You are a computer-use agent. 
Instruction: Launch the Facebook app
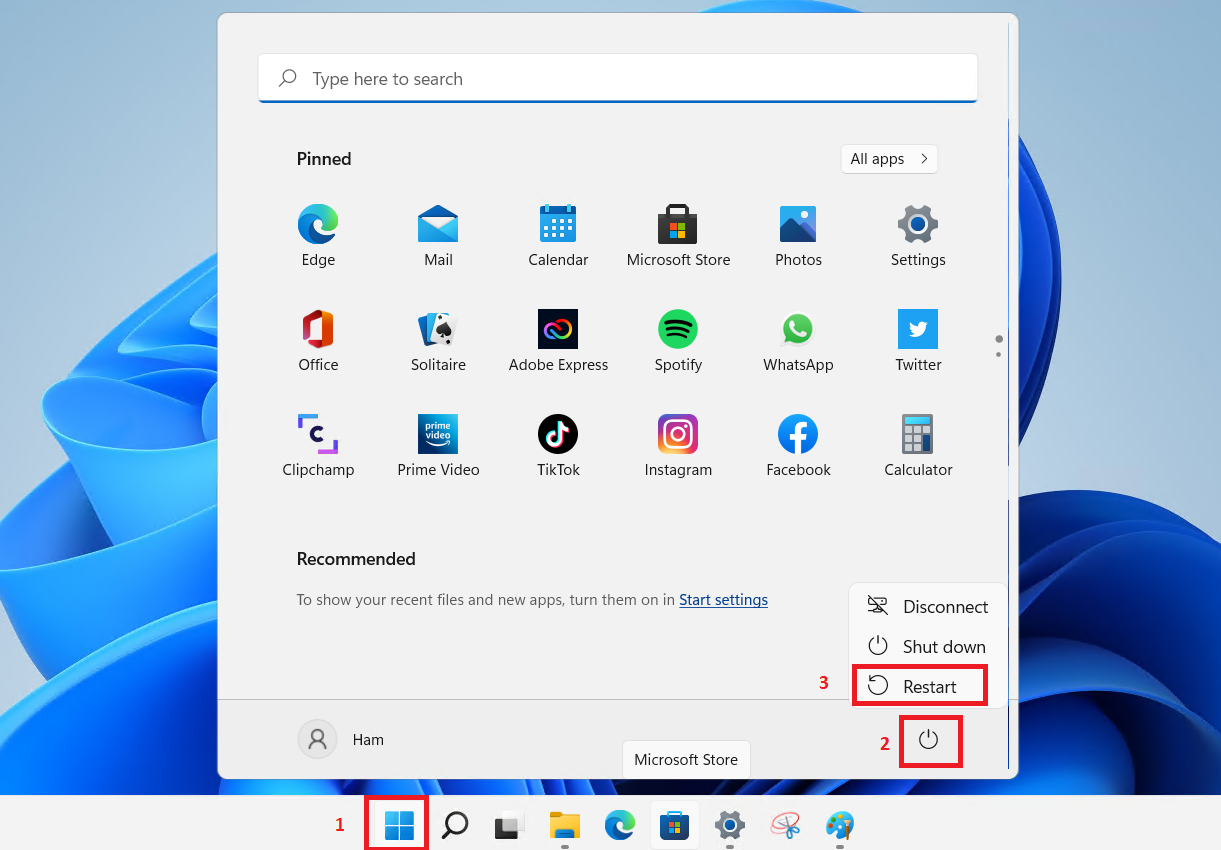[798, 446]
